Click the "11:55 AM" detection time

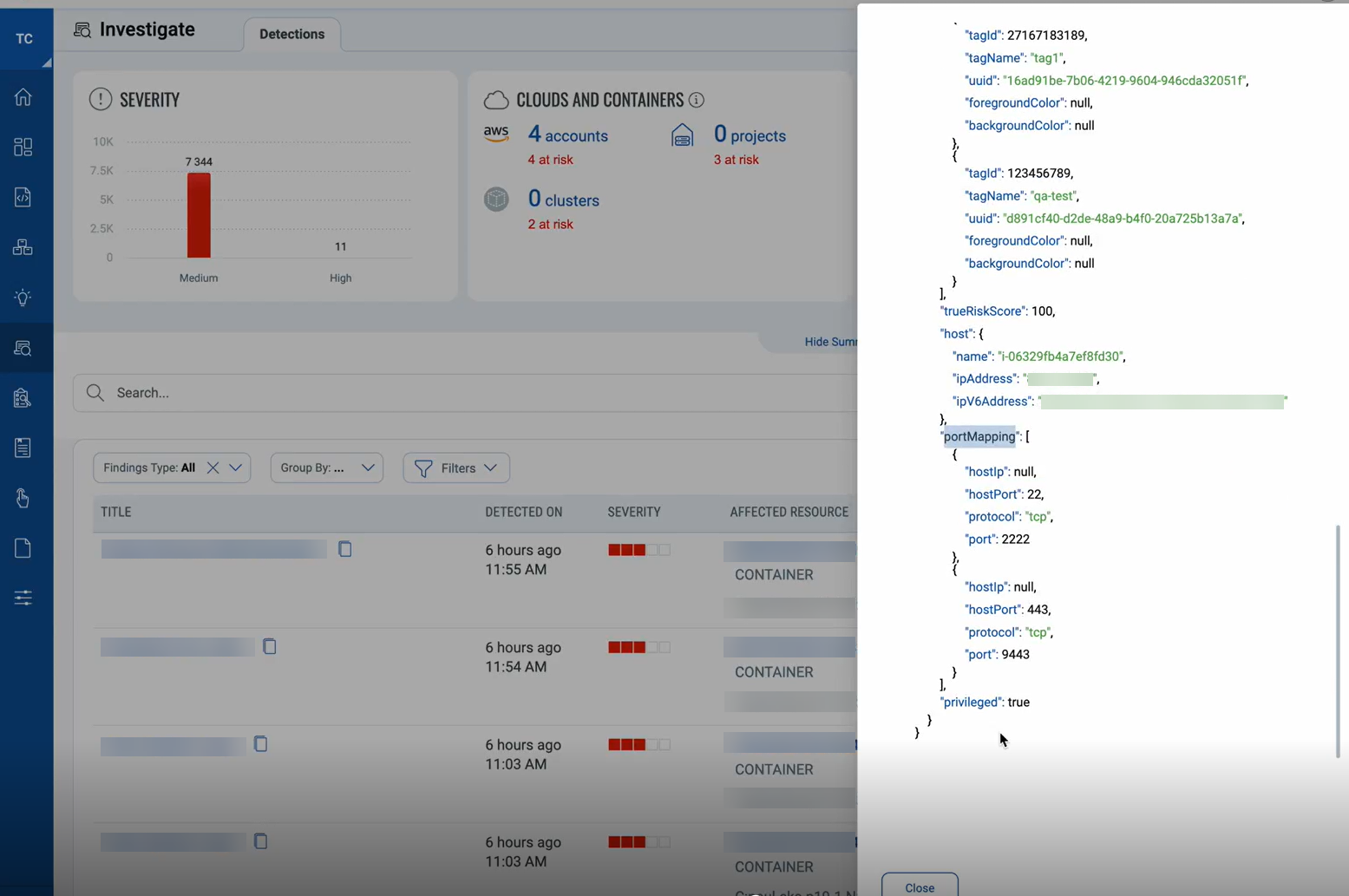516,570
